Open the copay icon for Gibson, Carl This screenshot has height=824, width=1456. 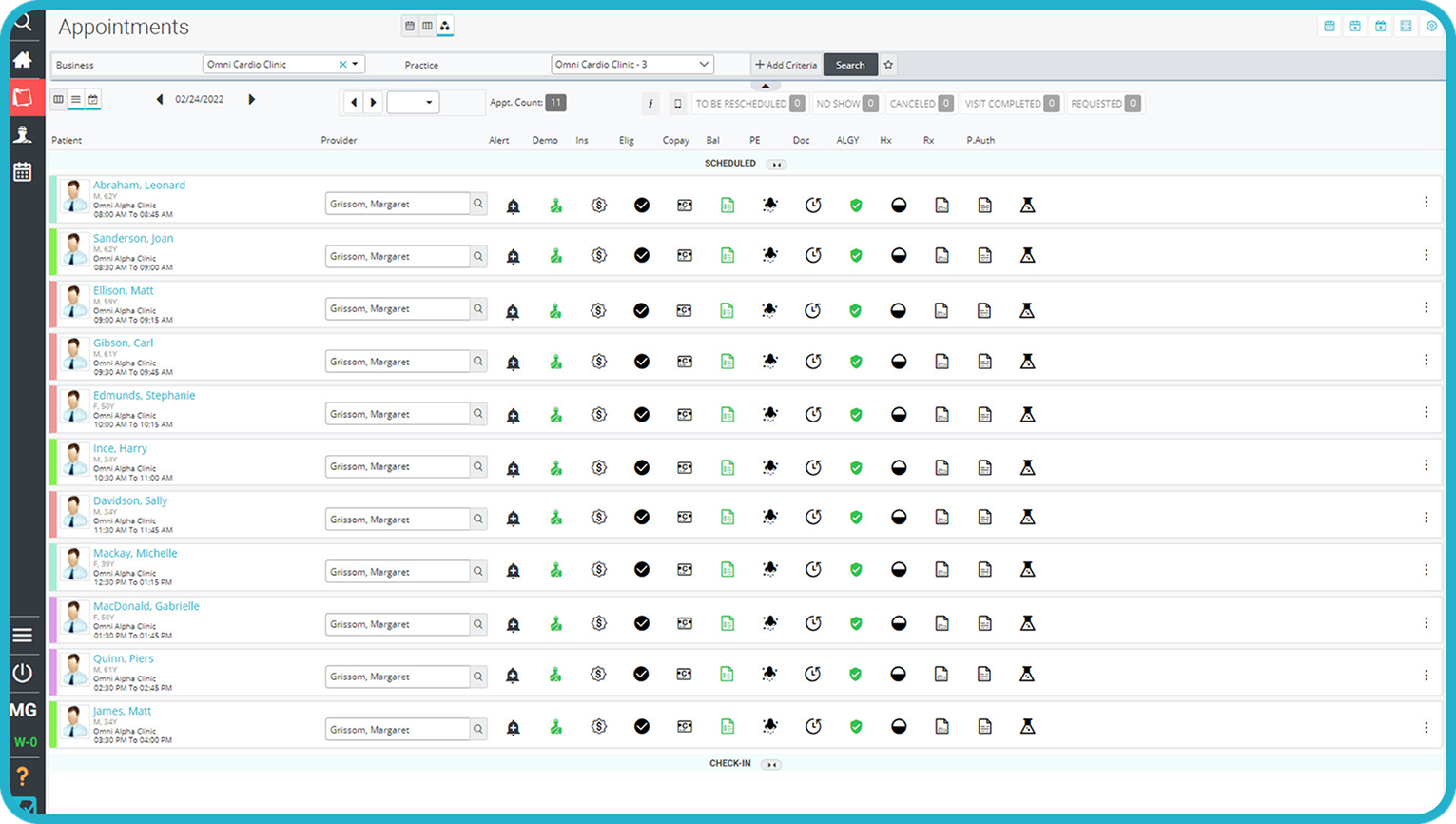tap(684, 362)
